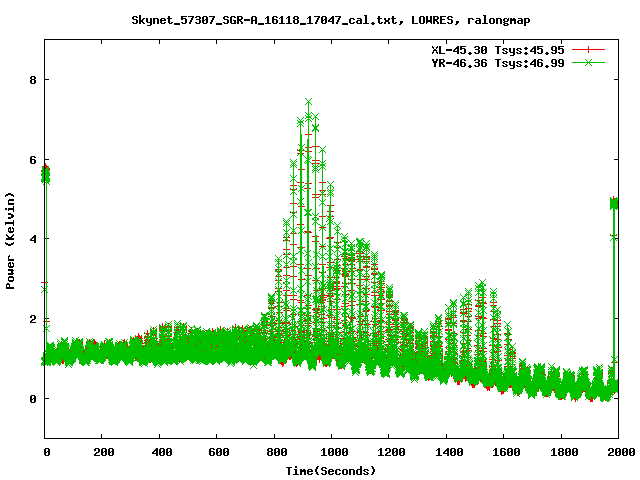
Task: Click the x-axis tick label '200'
Action: click(104, 452)
